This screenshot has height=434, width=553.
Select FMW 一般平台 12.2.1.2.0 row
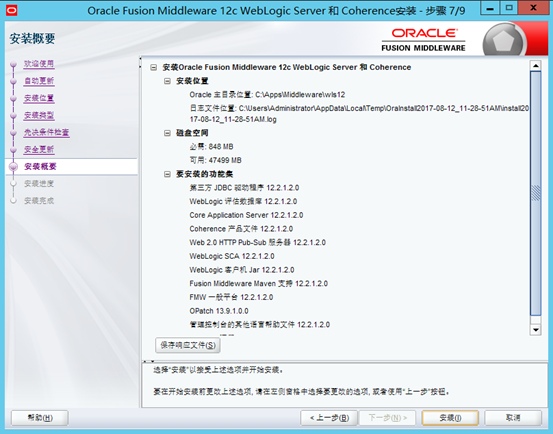coord(231,298)
